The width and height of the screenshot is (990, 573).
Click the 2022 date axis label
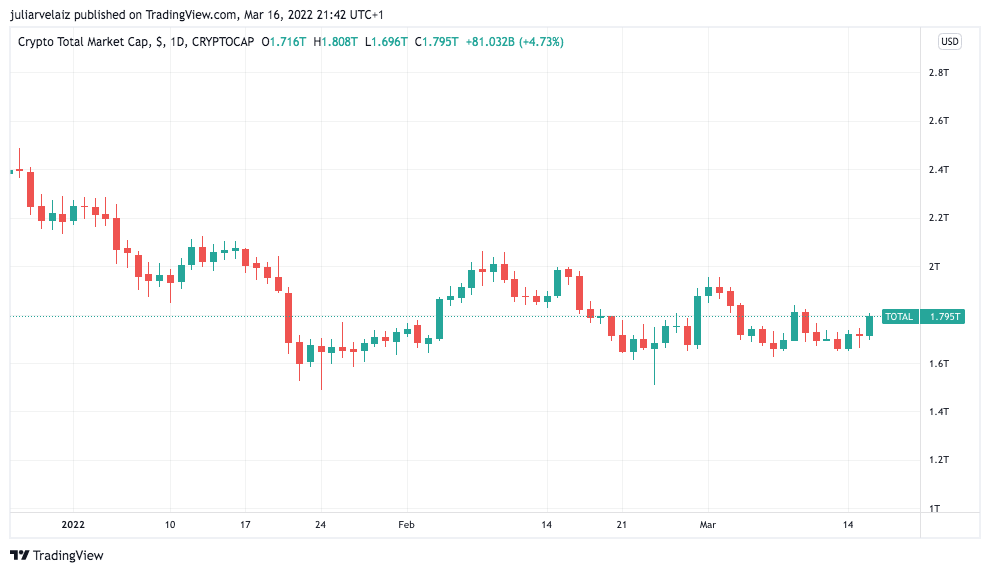click(x=74, y=524)
